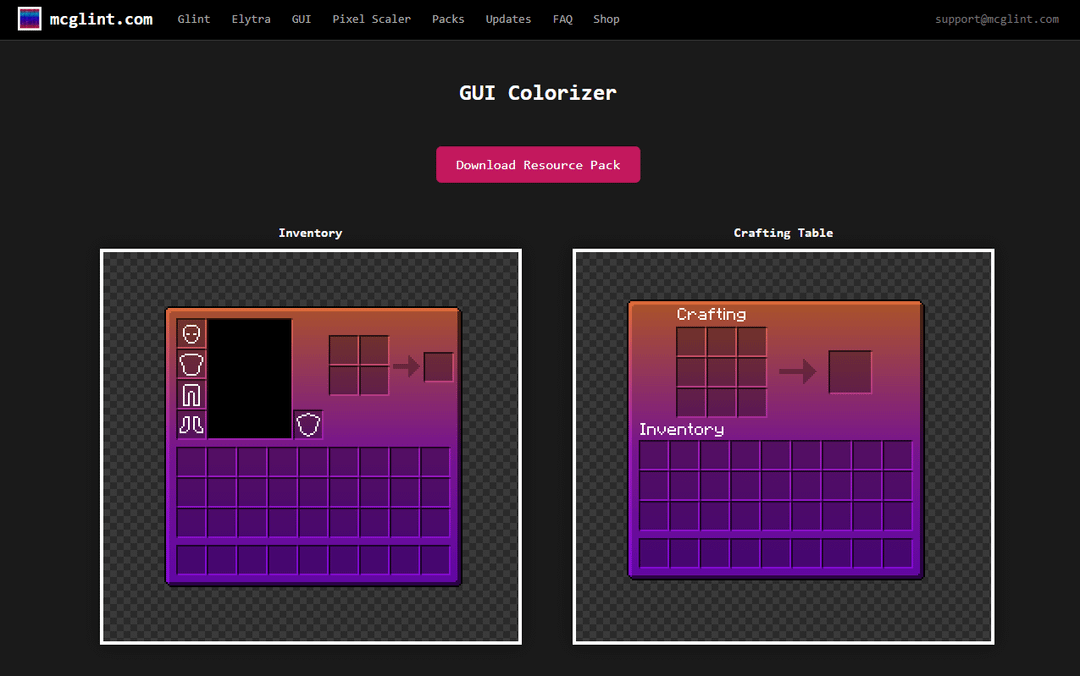Open the Glint menu item
Screen dimensions: 1080x676
coord(194,19)
